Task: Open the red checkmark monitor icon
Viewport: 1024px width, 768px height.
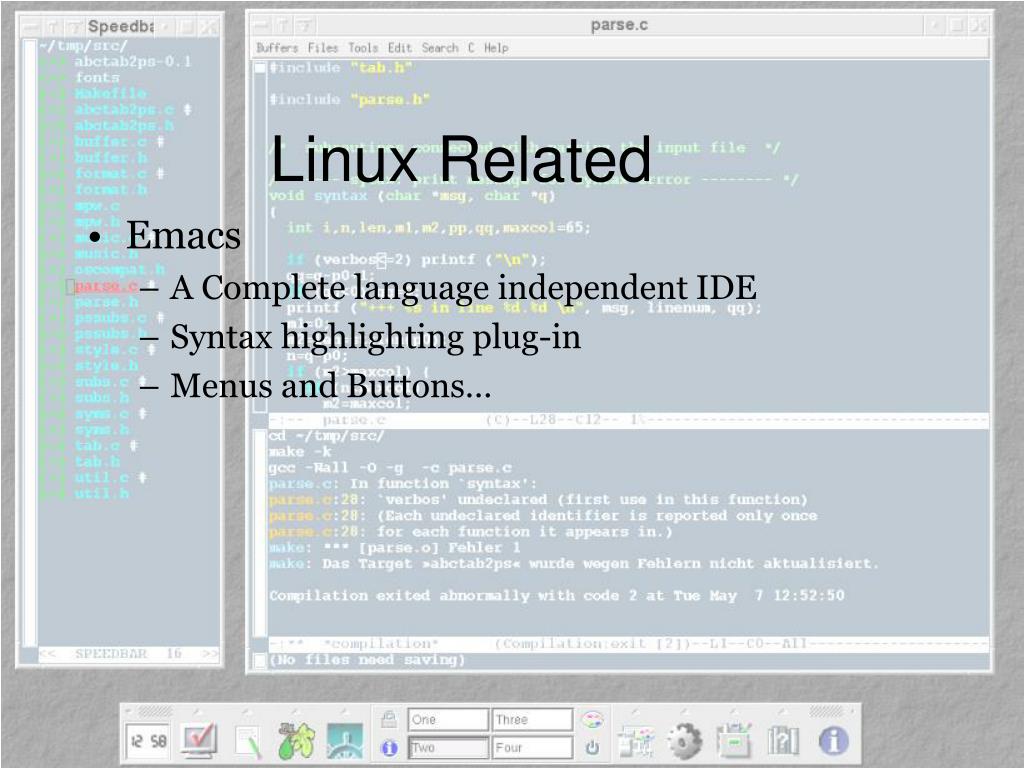Action: point(199,741)
